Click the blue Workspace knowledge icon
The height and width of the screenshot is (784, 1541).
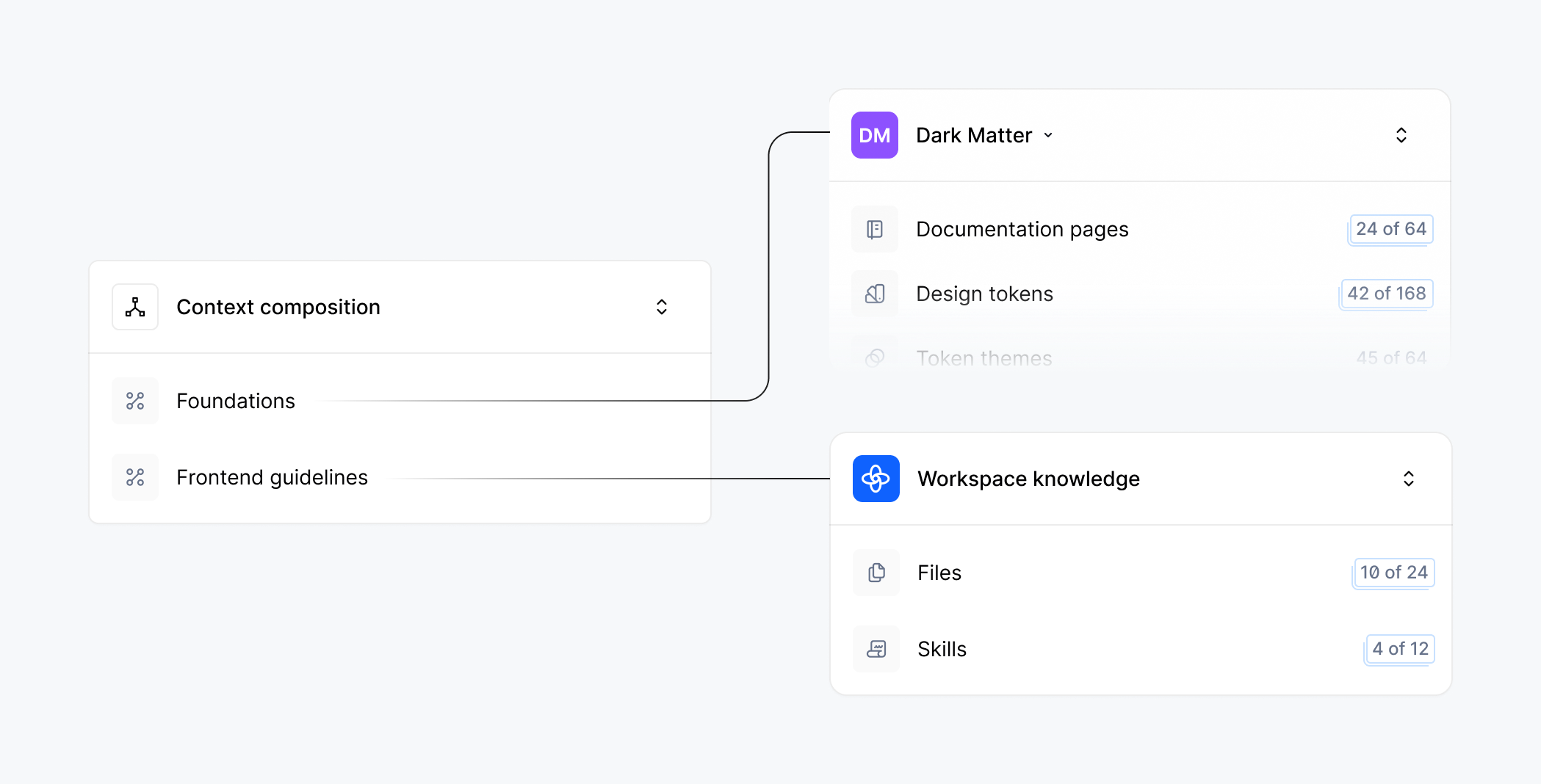coord(876,479)
